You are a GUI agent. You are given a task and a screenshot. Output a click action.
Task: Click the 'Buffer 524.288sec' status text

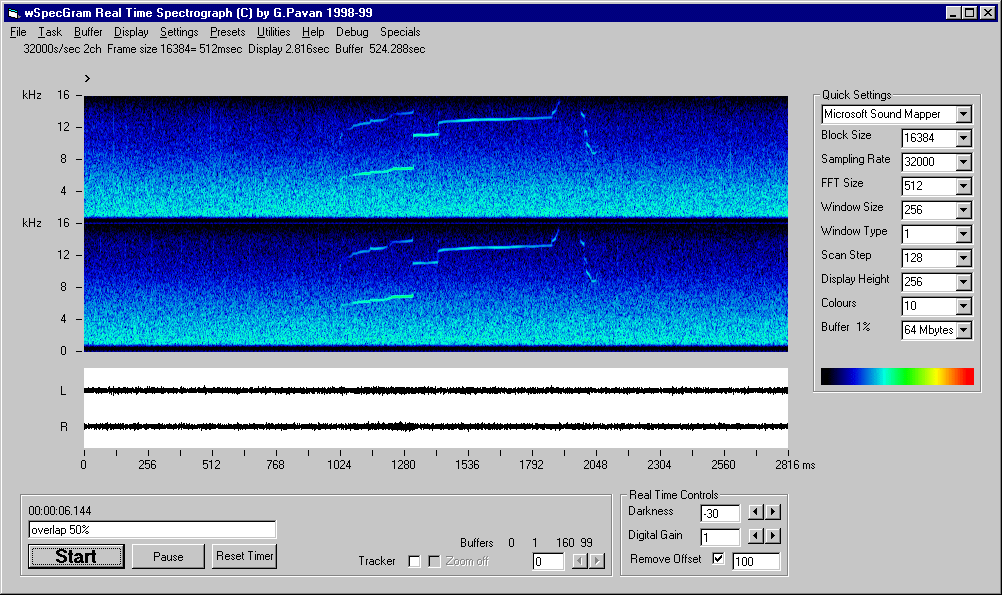[x=380, y=49]
